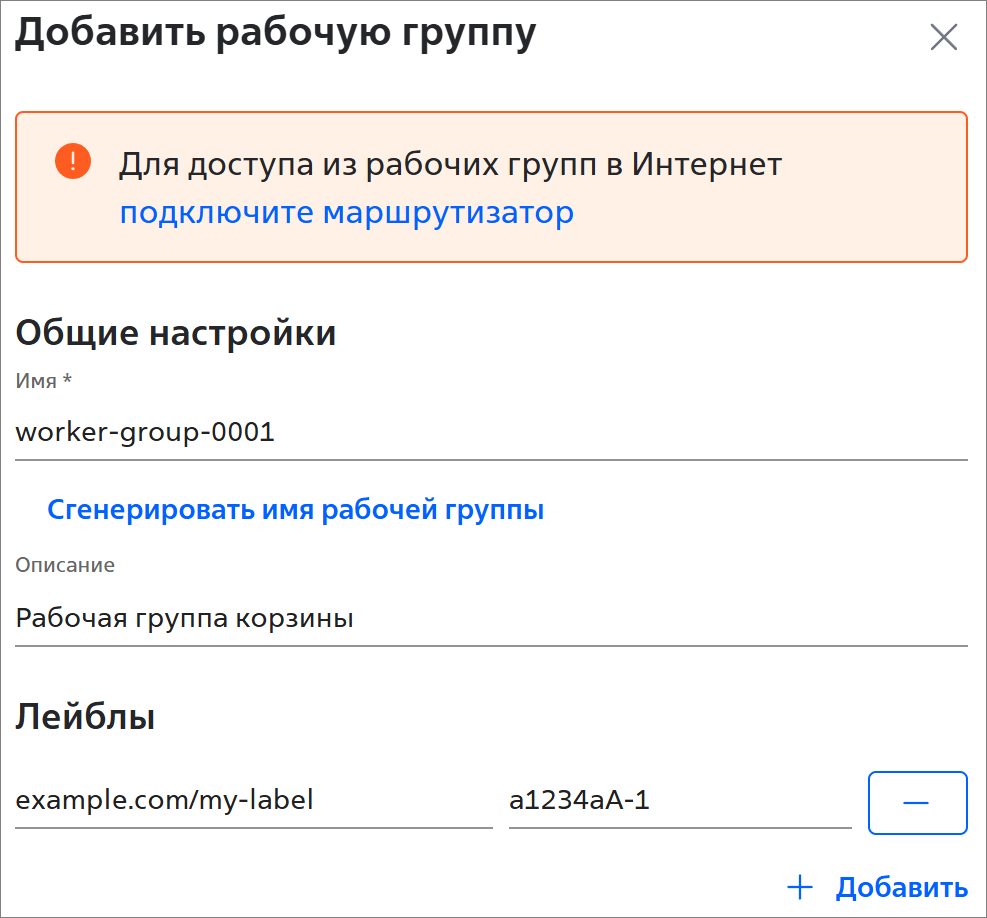Click the text Рабочая группа корзины
This screenshot has width=987, height=918.
click(x=185, y=619)
